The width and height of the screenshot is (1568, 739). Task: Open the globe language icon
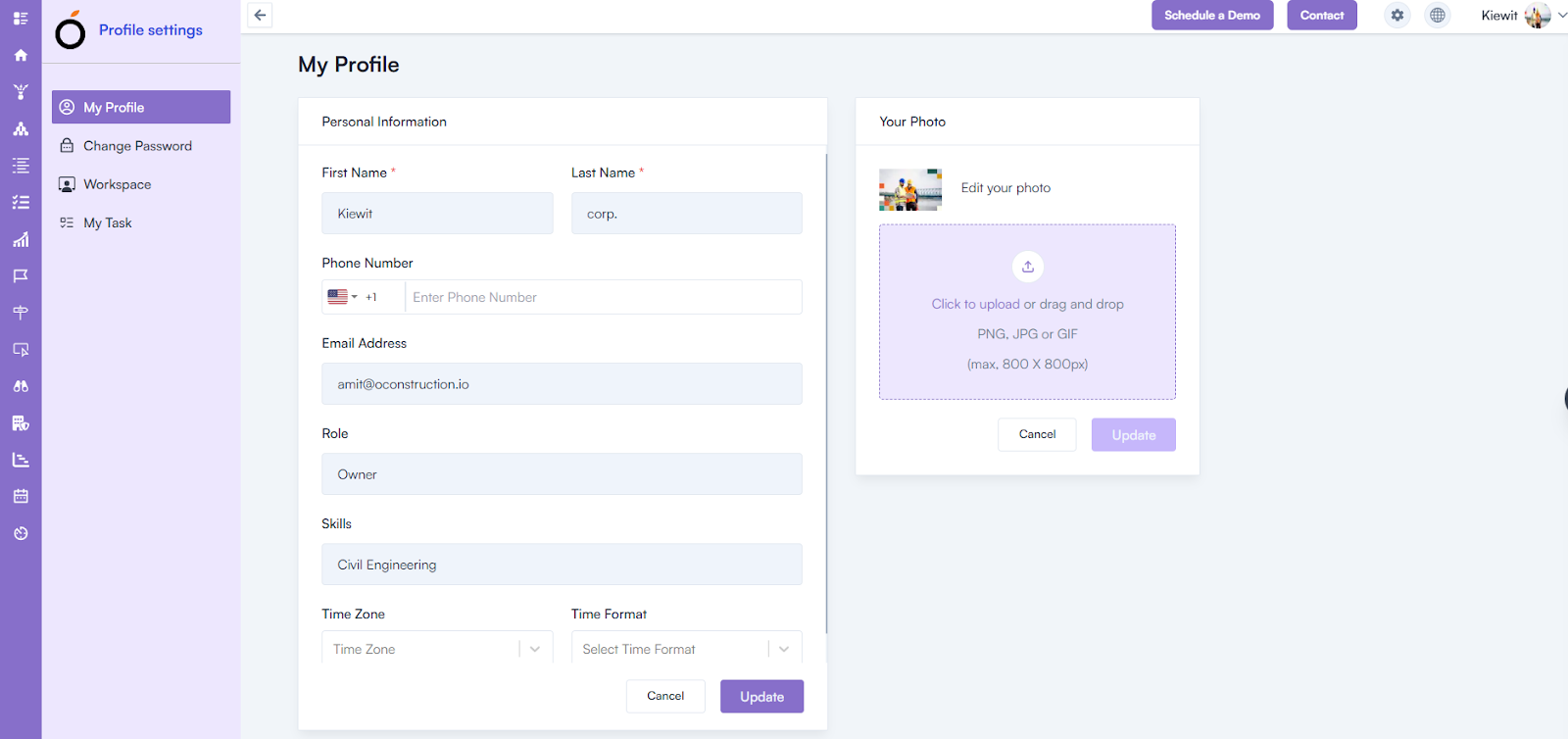point(1438,15)
